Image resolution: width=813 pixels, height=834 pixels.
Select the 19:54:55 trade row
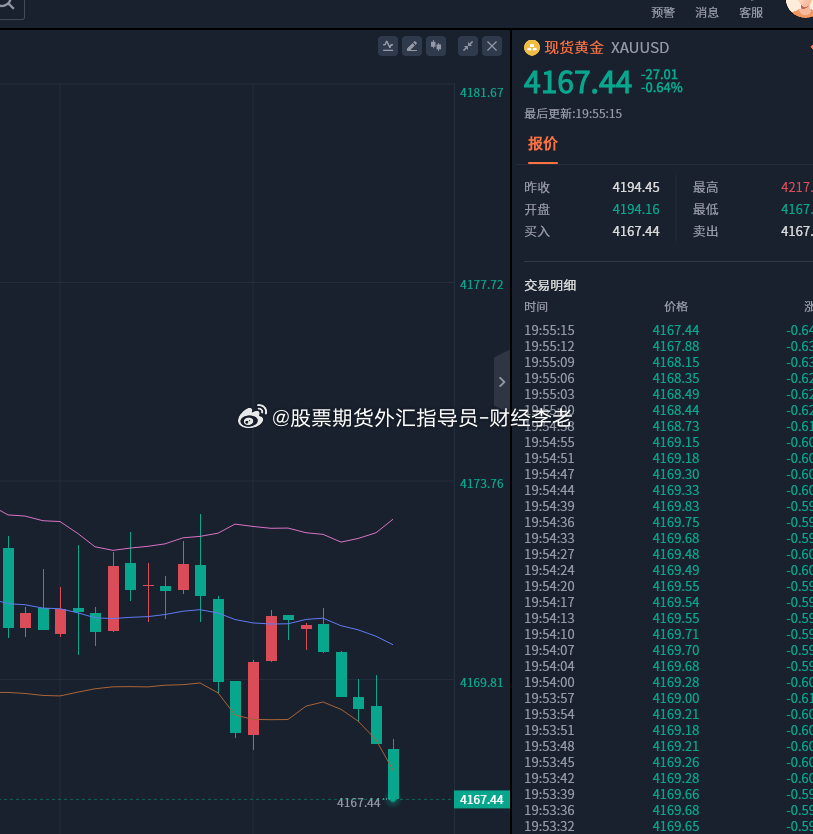[x=668, y=443]
